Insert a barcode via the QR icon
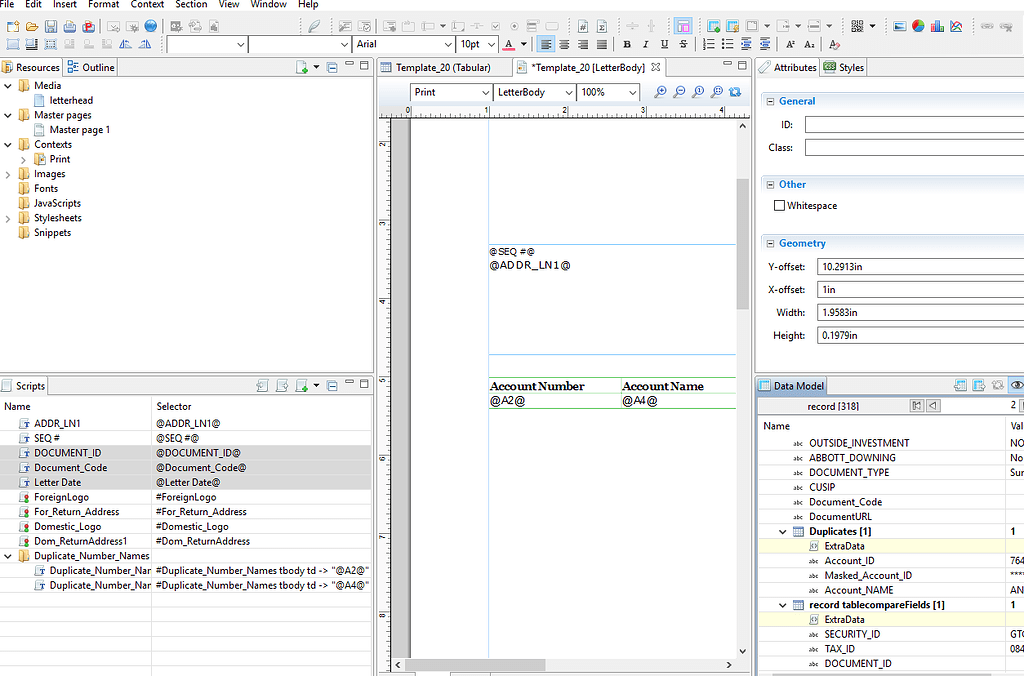 click(x=857, y=26)
